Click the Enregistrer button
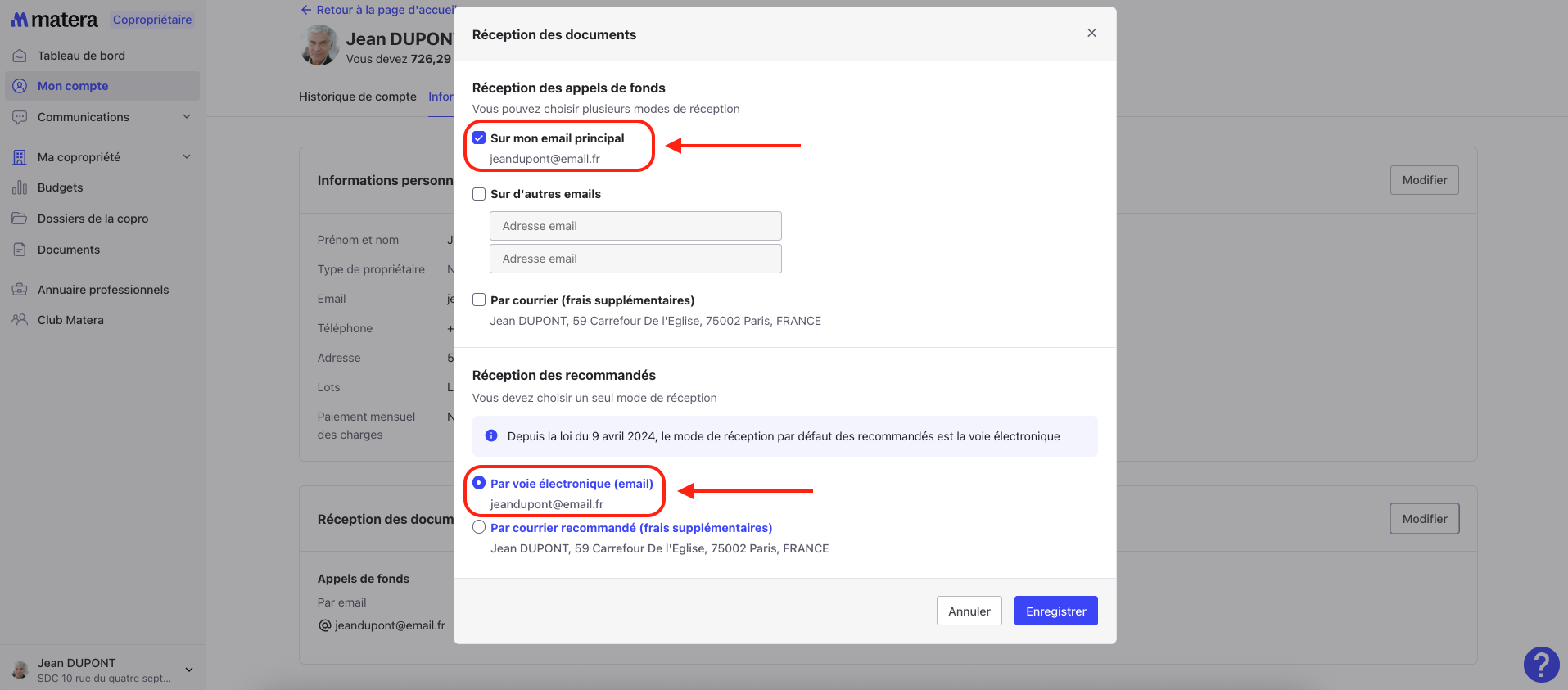 click(1055, 611)
